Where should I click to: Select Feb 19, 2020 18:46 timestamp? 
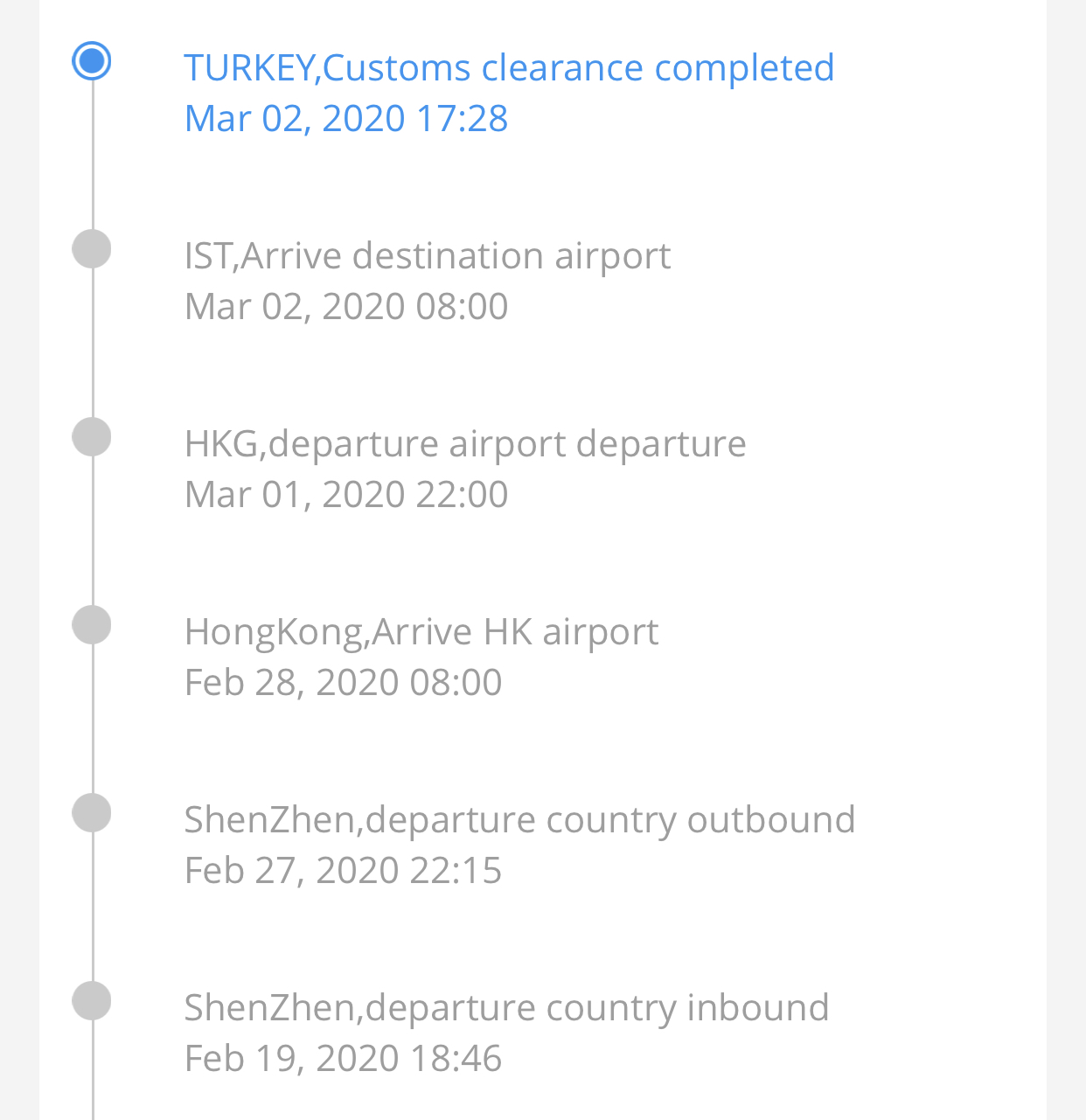point(344,1059)
